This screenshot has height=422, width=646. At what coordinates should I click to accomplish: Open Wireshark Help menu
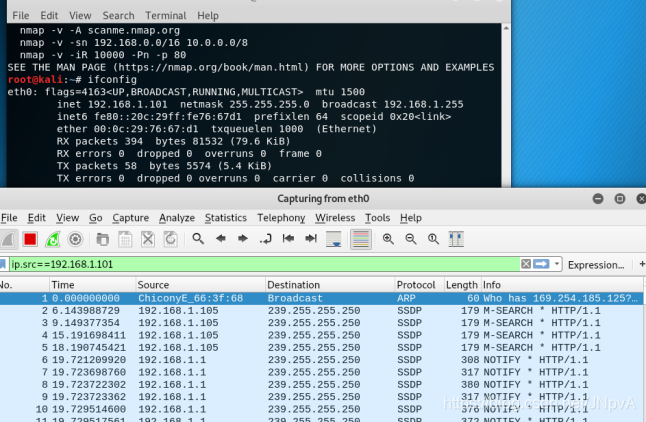[411, 218]
